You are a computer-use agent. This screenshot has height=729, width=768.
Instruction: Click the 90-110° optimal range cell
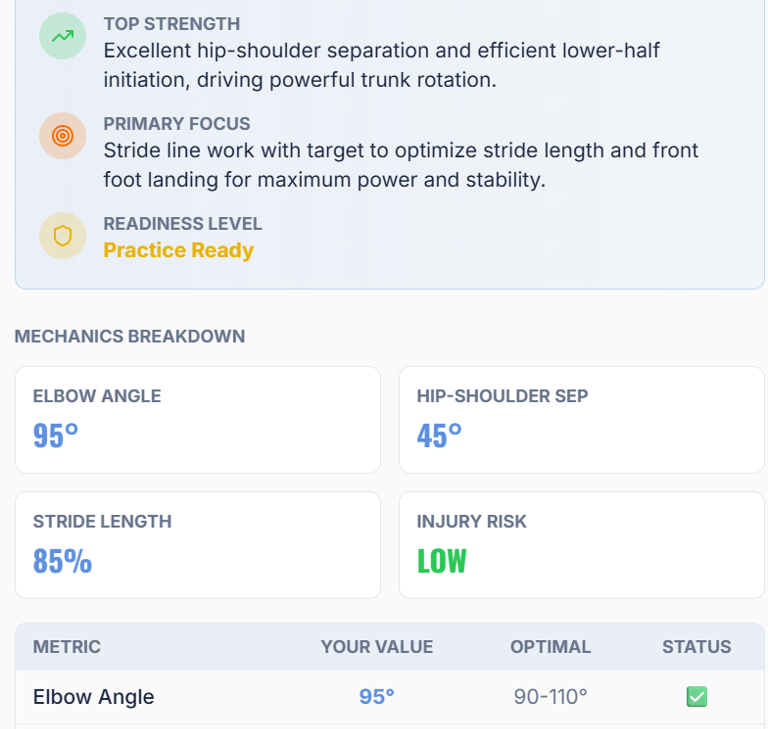(x=550, y=697)
